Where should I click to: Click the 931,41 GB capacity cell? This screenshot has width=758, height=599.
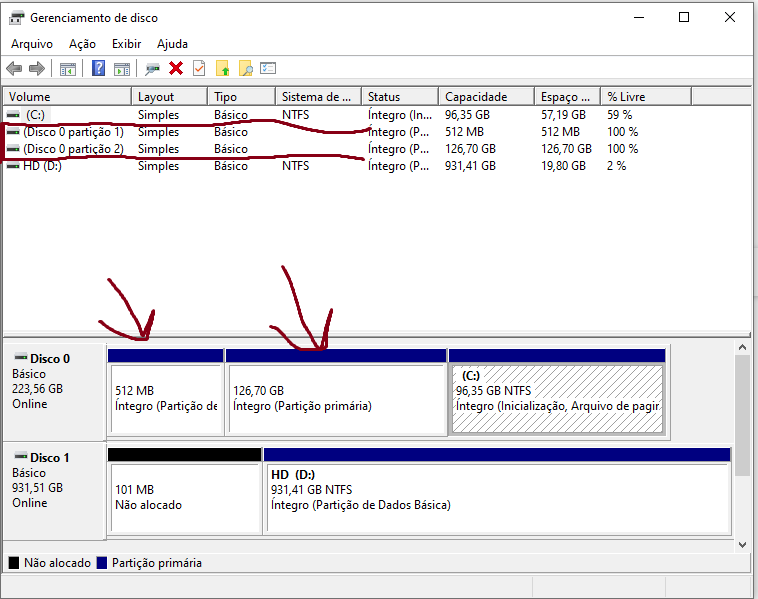(x=470, y=166)
